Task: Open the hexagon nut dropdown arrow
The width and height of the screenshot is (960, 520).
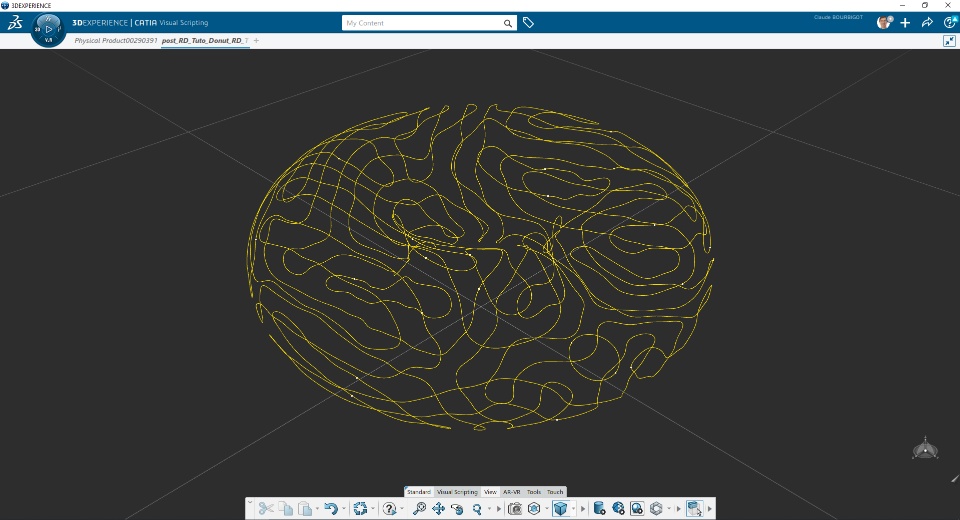Action: click(x=669, y=508)
